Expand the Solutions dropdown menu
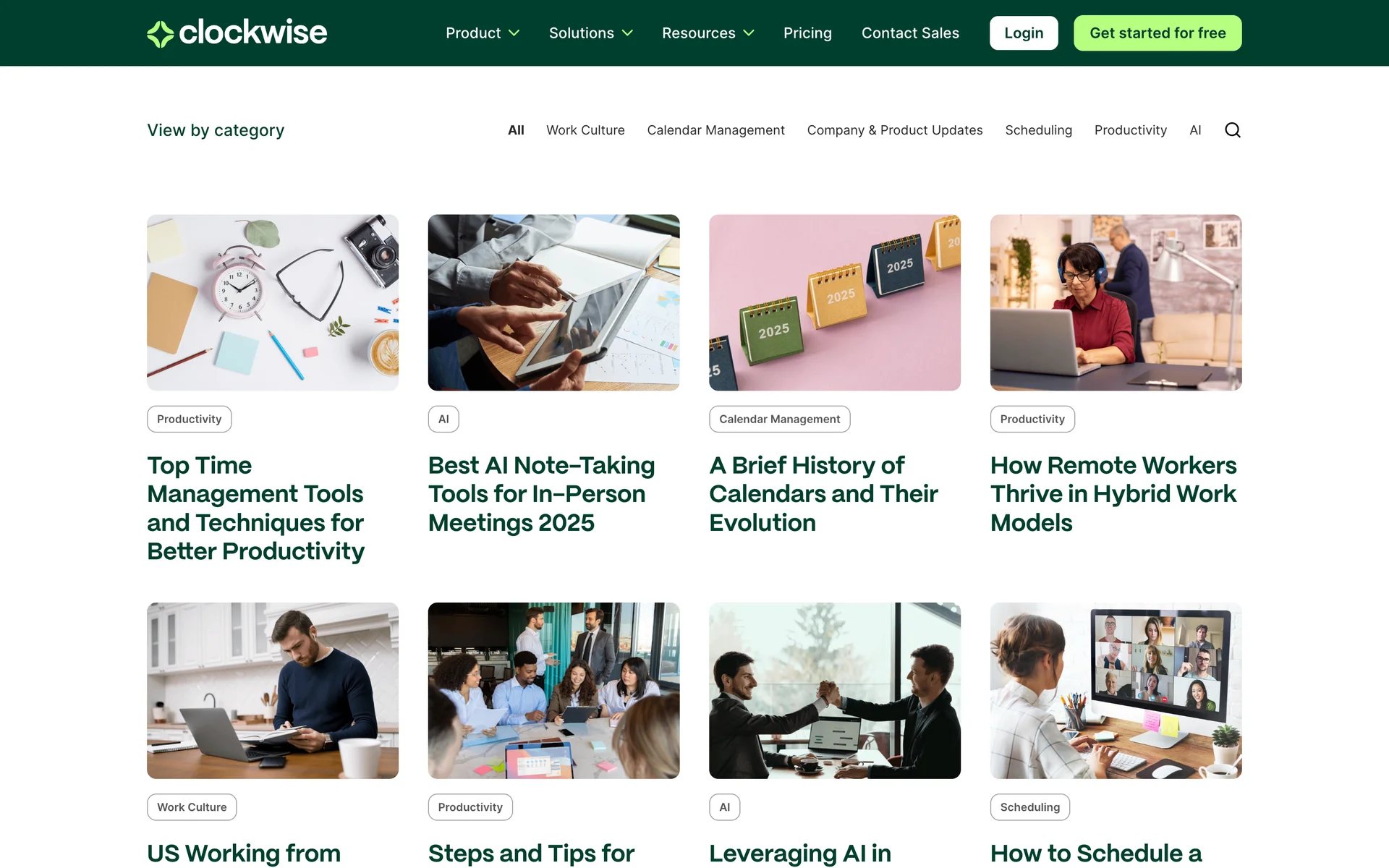This screenshot has width=1389, height=868. (590, 33)
